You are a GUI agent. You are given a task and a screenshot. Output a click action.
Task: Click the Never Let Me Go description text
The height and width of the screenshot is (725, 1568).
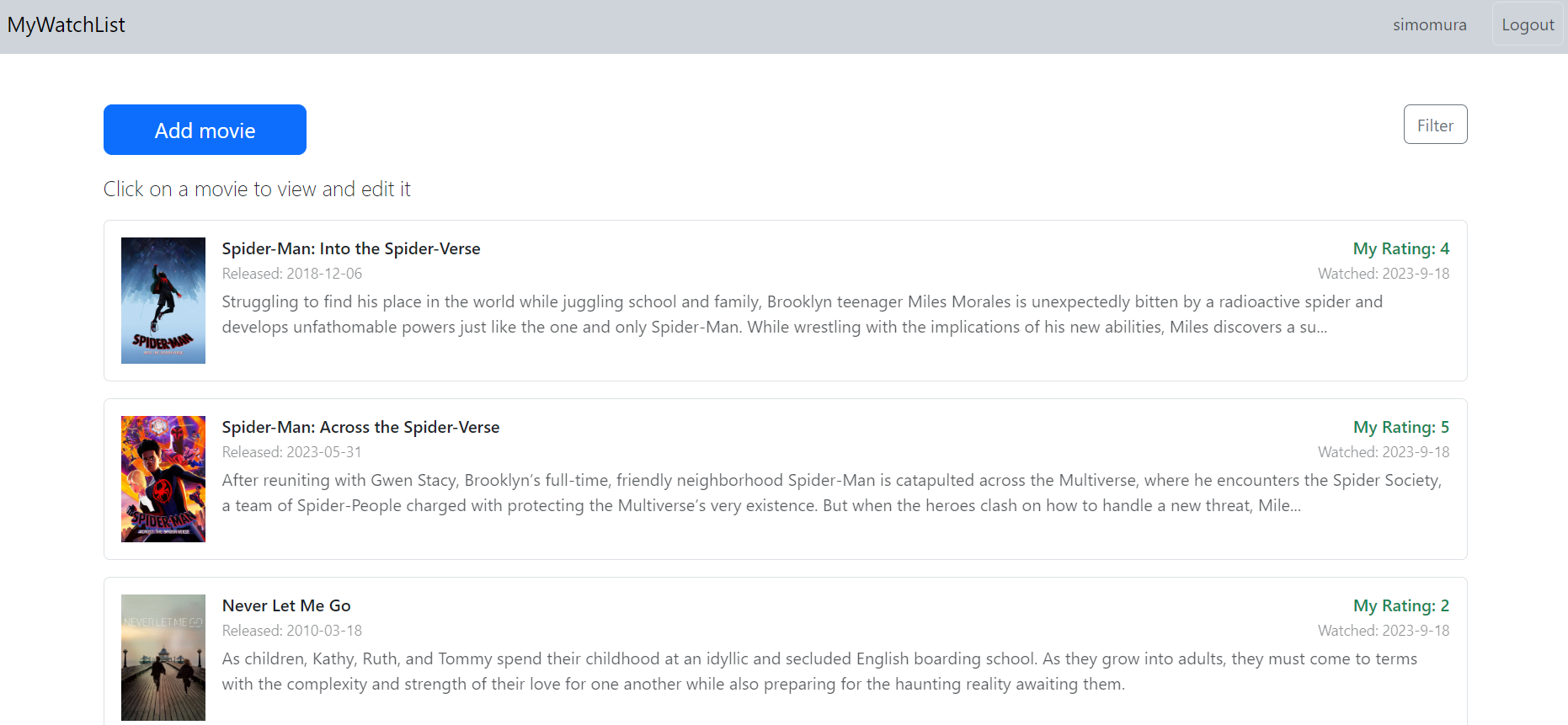tap(819, 671)
